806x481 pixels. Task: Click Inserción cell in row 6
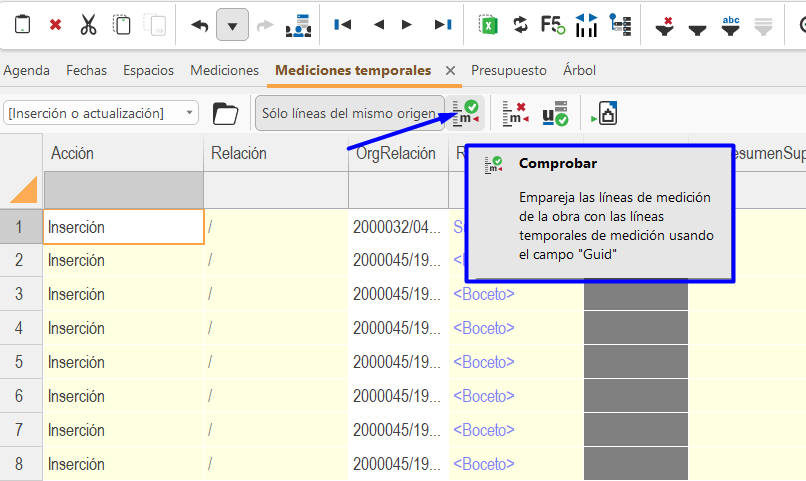pyautogui.click(x=123, y=396)
